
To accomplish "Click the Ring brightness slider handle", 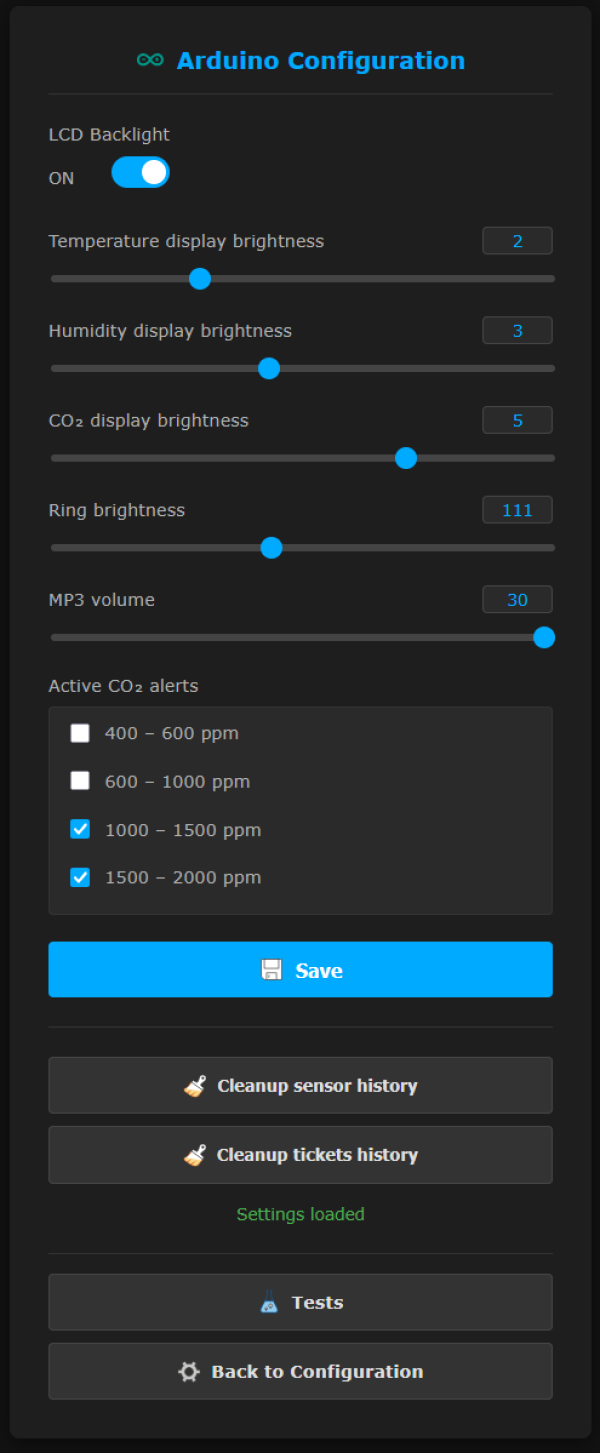I will point(271,548).
